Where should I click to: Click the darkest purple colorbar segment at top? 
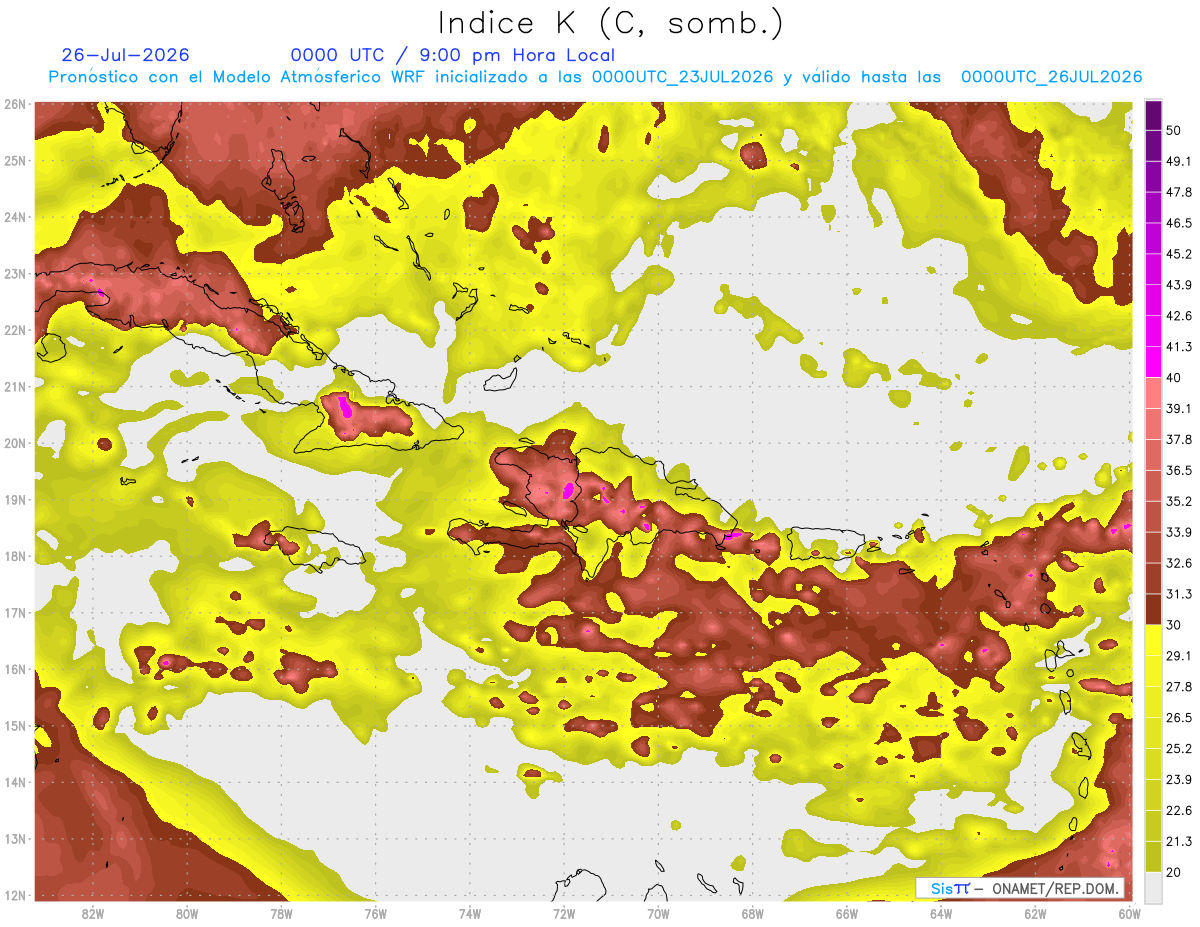pos(1153,116)
